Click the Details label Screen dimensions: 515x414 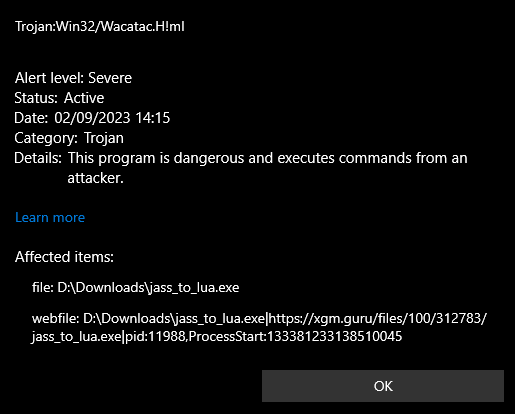click(38, 158)
